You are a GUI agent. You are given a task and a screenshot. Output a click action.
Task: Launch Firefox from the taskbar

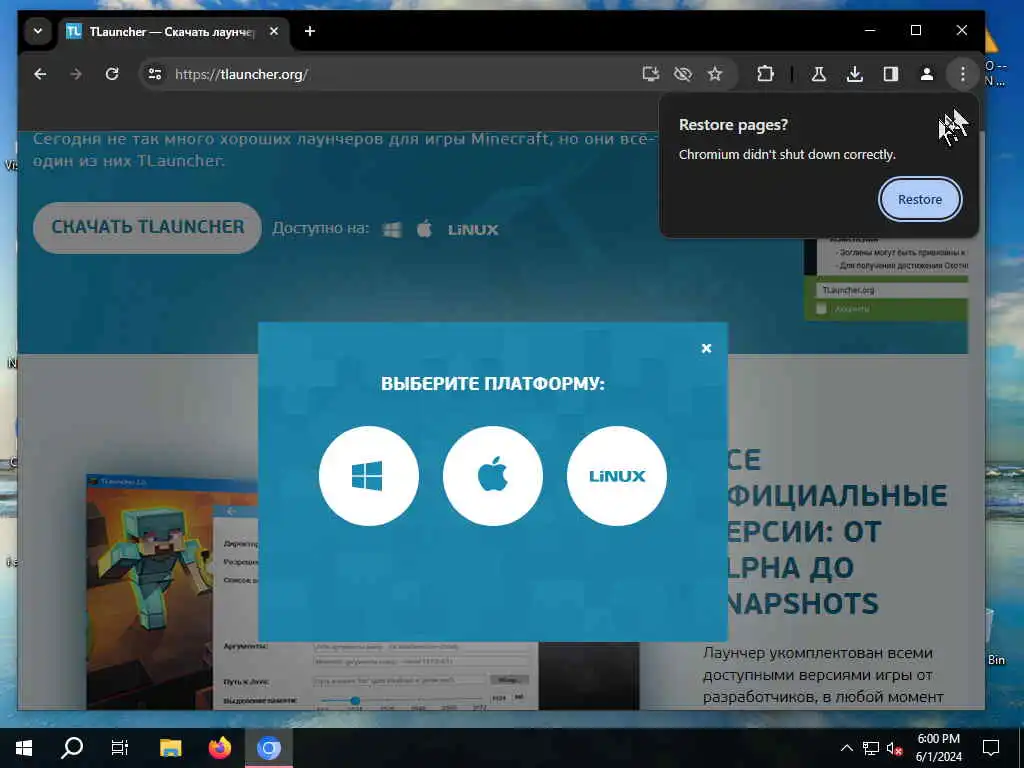[x=219, y=748]
